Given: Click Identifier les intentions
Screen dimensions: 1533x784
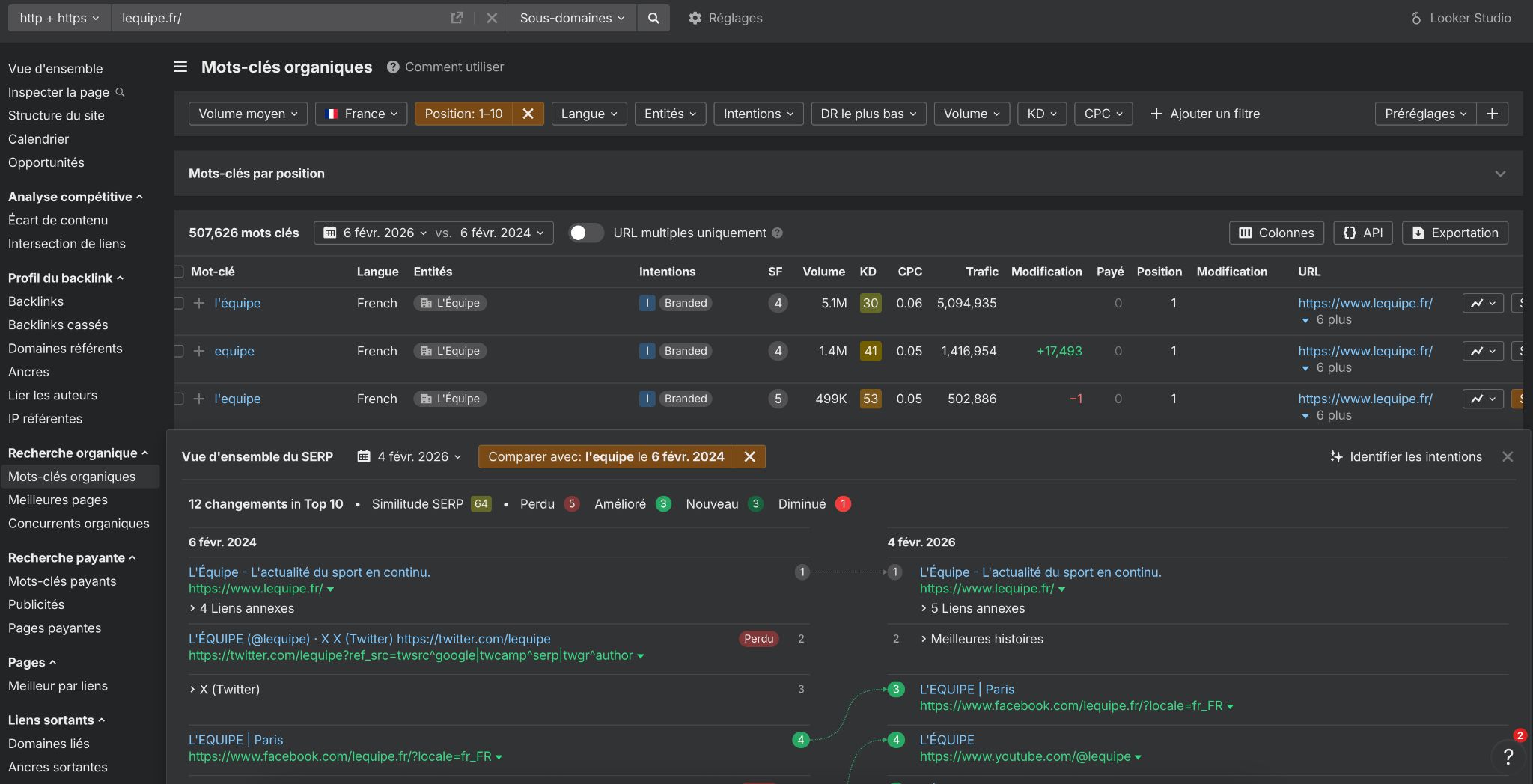Looking at the screenshot, I should click(x=1406, y=456).
